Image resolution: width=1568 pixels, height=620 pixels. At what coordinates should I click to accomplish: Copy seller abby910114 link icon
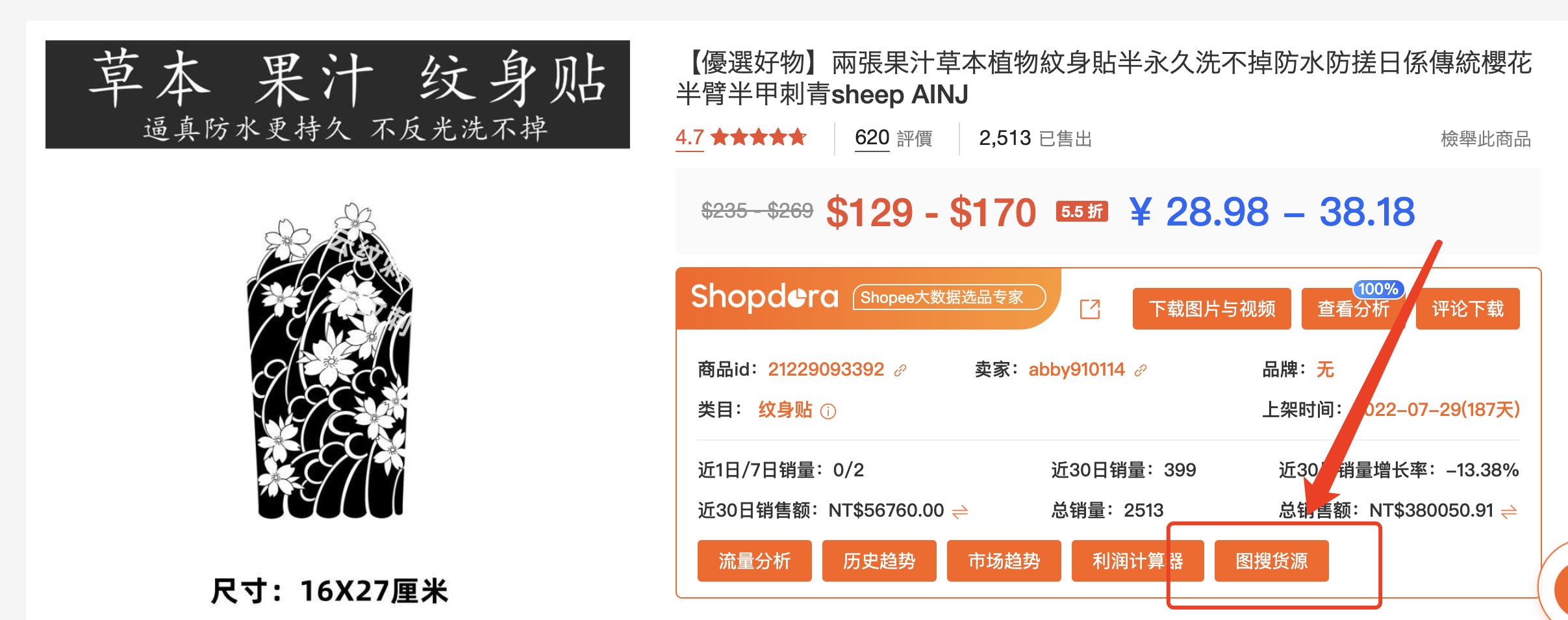1141,370
